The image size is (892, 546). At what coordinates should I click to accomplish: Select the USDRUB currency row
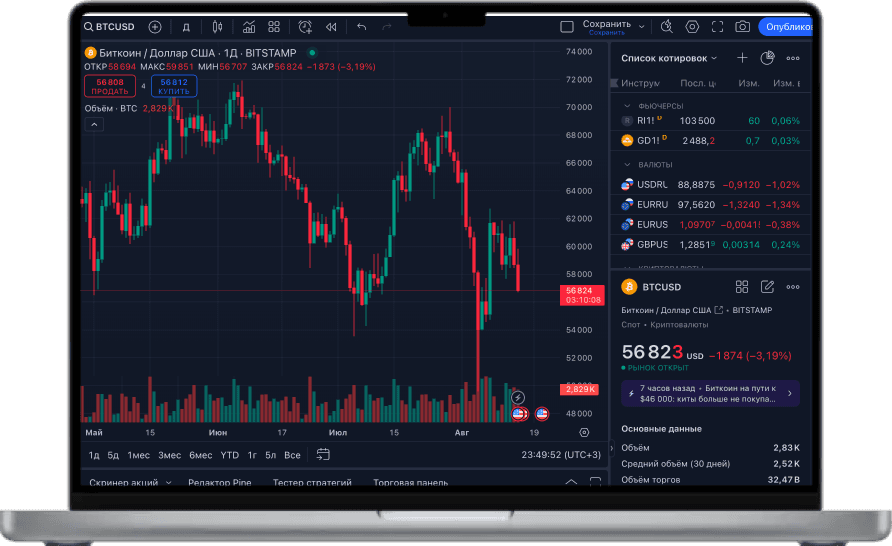click(x=711, y=185)
